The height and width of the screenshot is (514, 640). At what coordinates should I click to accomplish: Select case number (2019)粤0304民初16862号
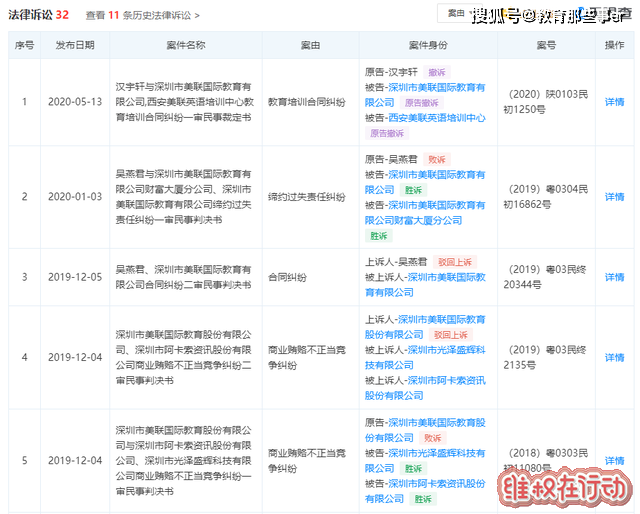click(546, 197)
